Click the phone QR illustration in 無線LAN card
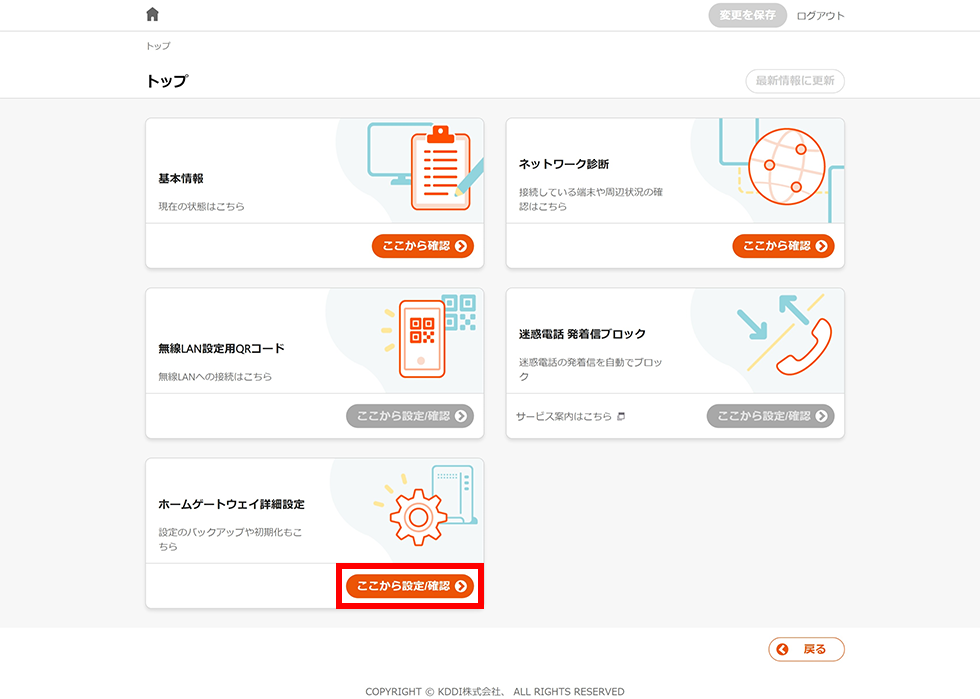The width and height of the screenshot is (980, 699). [422, 338]
